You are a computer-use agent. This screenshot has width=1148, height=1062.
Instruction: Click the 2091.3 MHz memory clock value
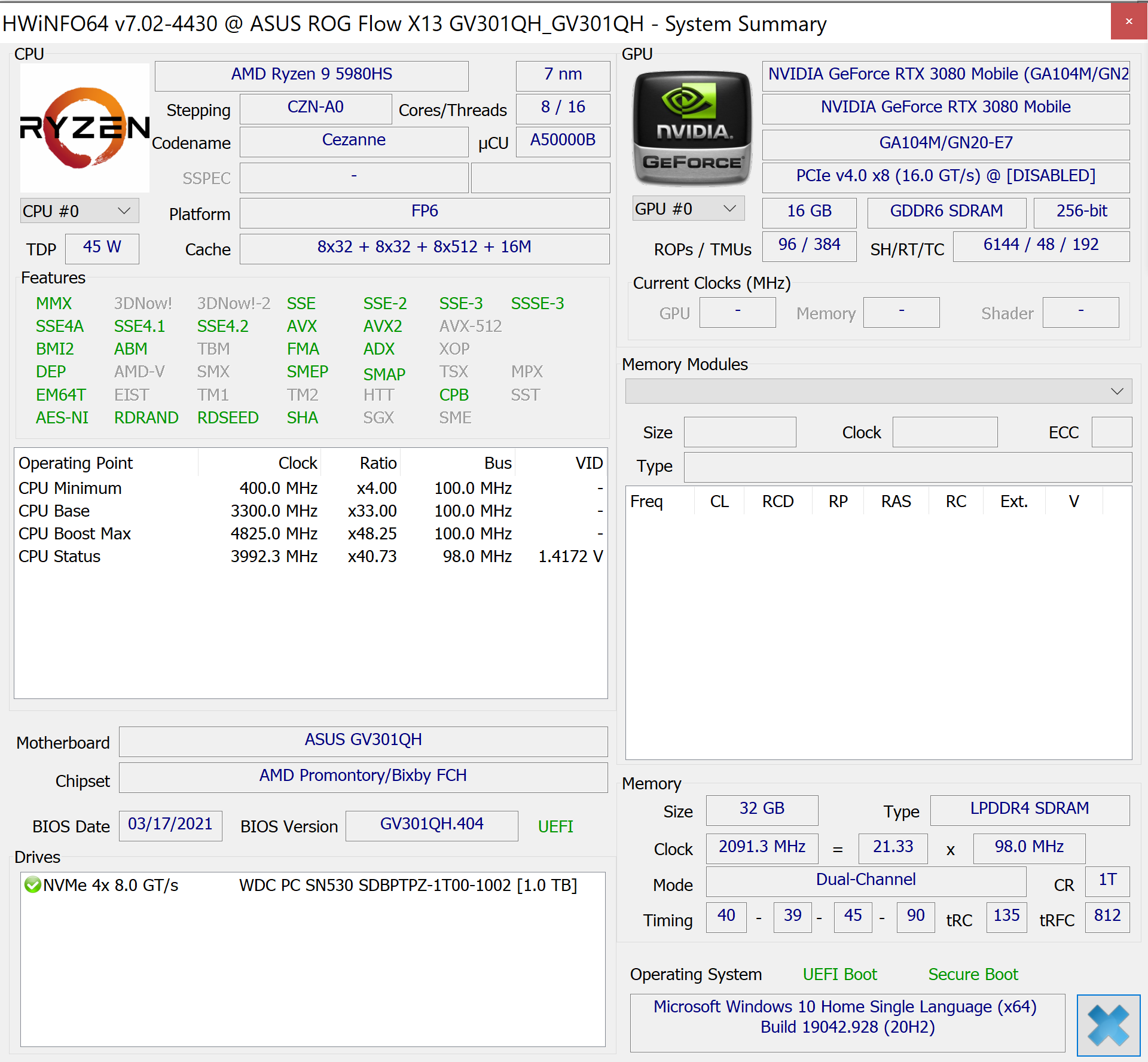click(762, 848)
